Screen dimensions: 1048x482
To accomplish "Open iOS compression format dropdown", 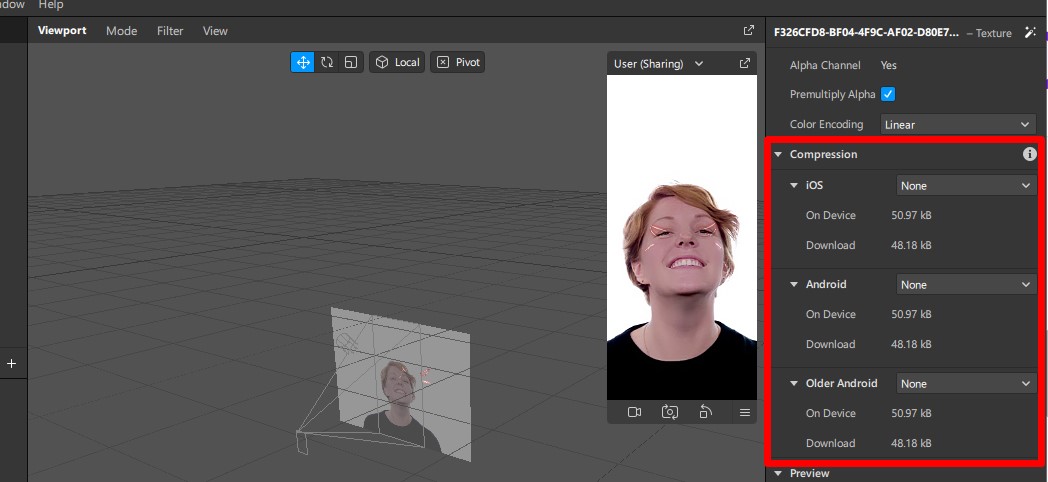I will point(966,186).
